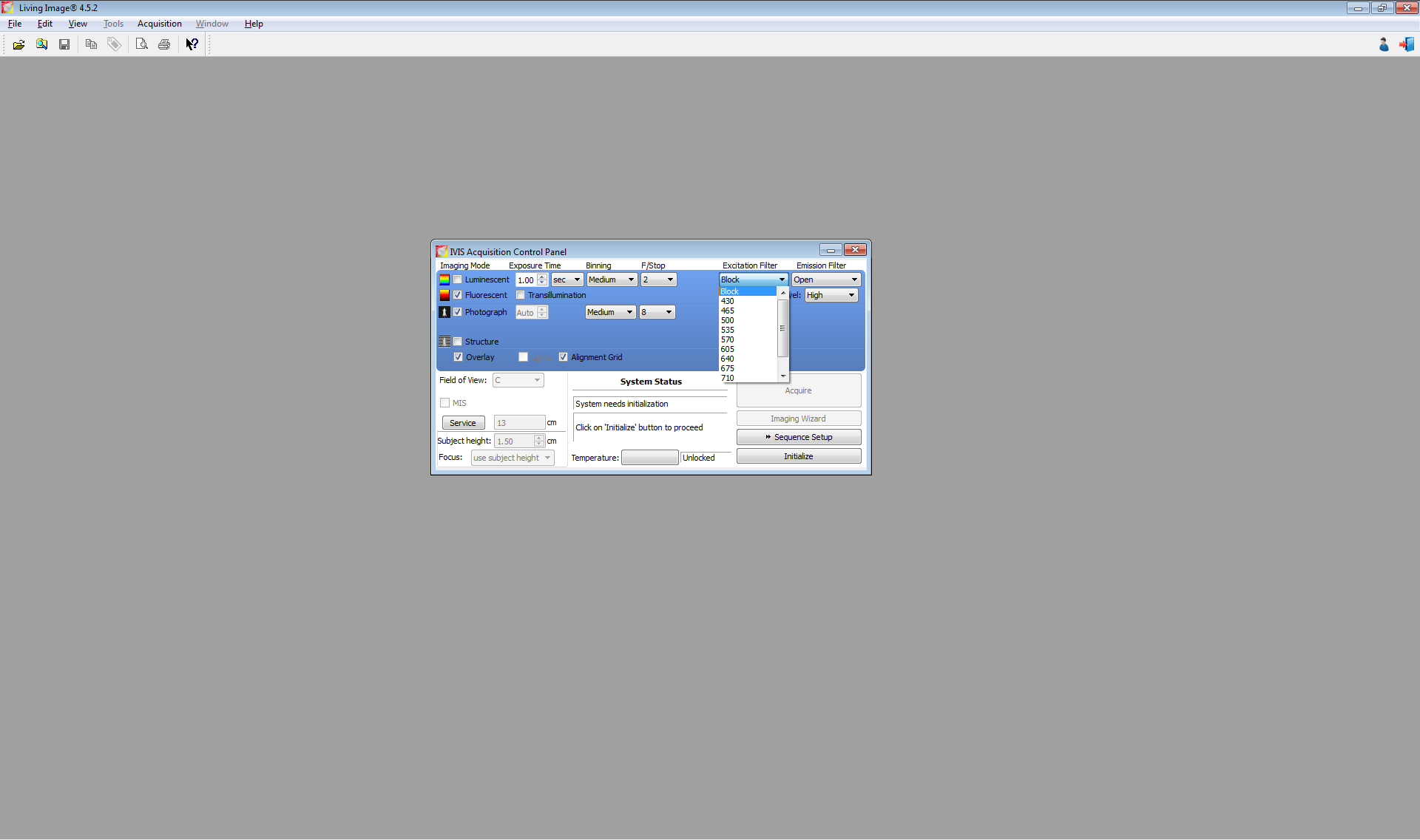Uncheck the Alignment Grid checkbox

coord(564,357)
